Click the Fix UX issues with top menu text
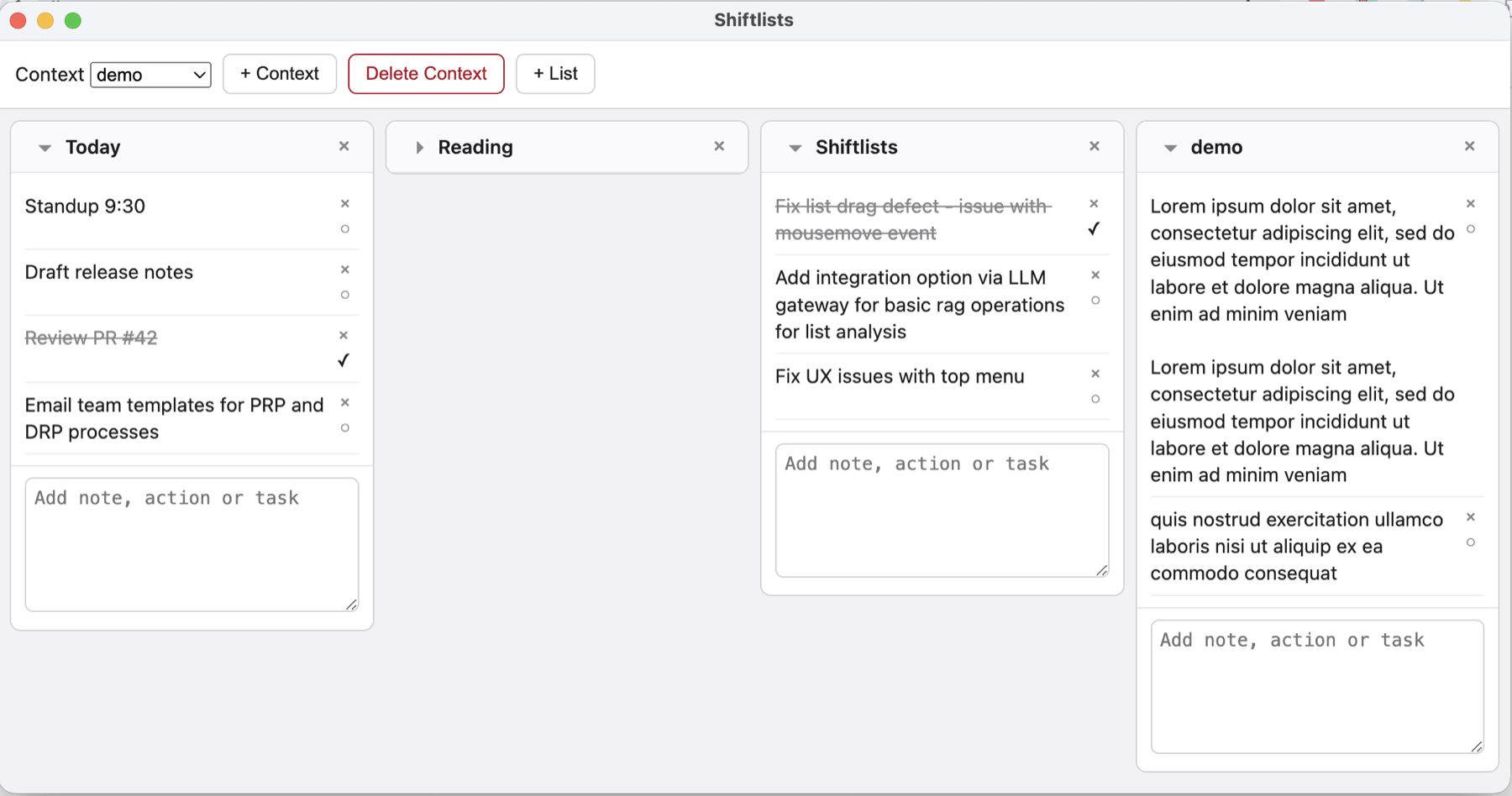The image size is (1512, 796). pos(900,377)
